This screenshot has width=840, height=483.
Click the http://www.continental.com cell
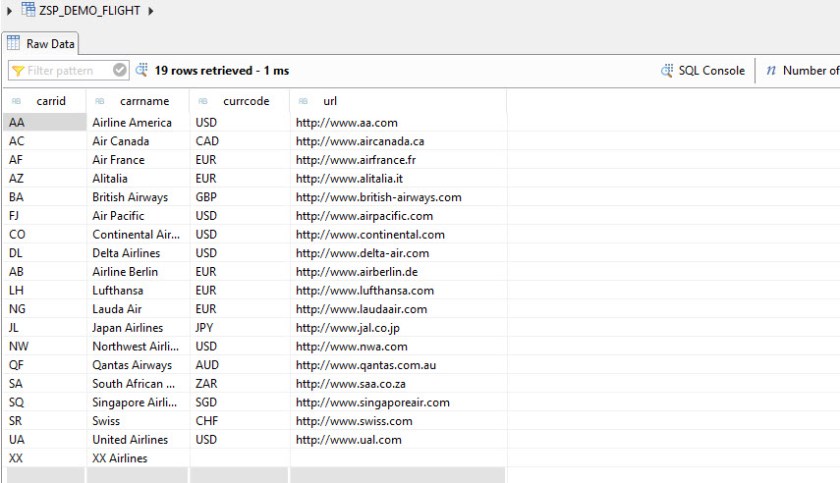[x=398, y=235]
